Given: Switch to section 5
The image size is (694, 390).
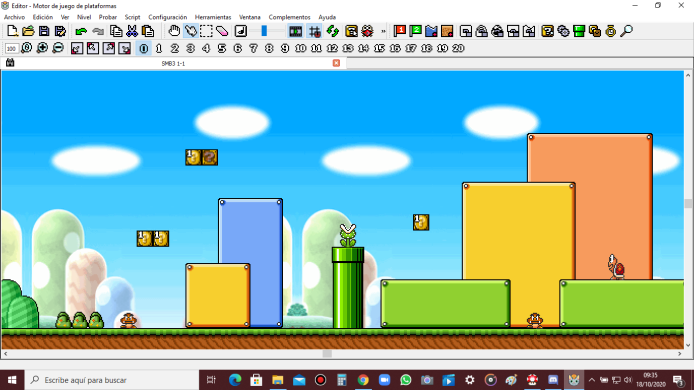Looking at the screenshot, I should (222, 48).
